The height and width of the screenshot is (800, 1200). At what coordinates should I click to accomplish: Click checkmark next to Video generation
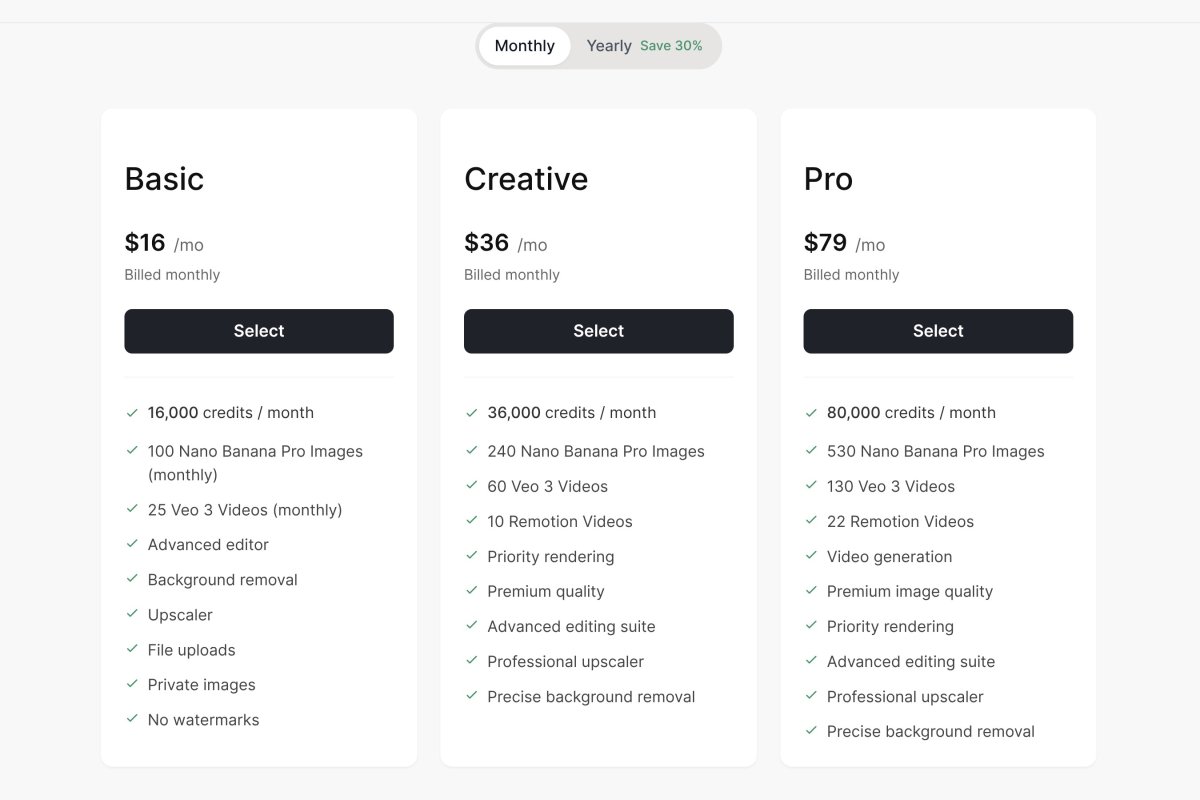tap(812, 556)
